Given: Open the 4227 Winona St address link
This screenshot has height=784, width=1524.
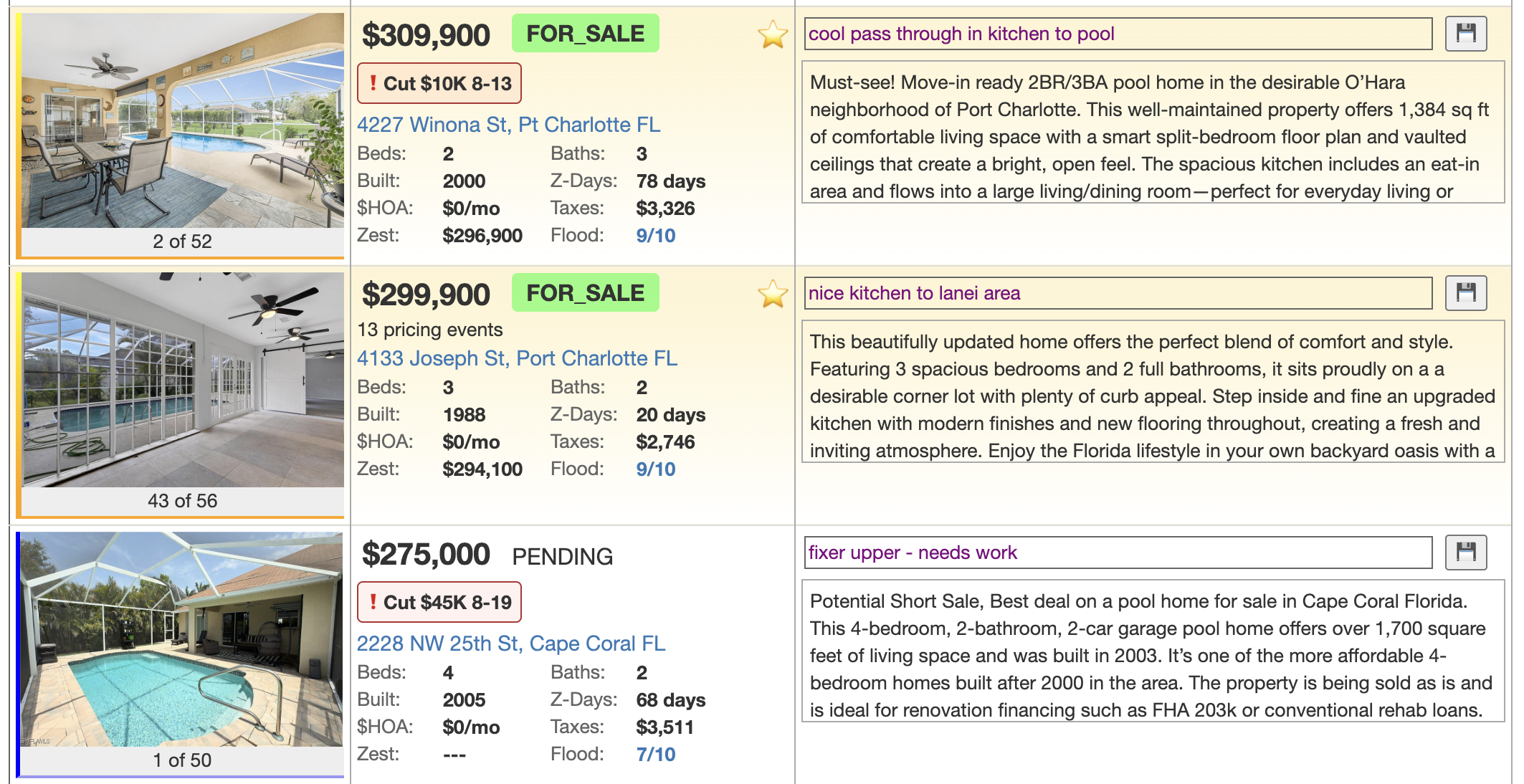Looking at the screenshot, I should tap(508, 125).
